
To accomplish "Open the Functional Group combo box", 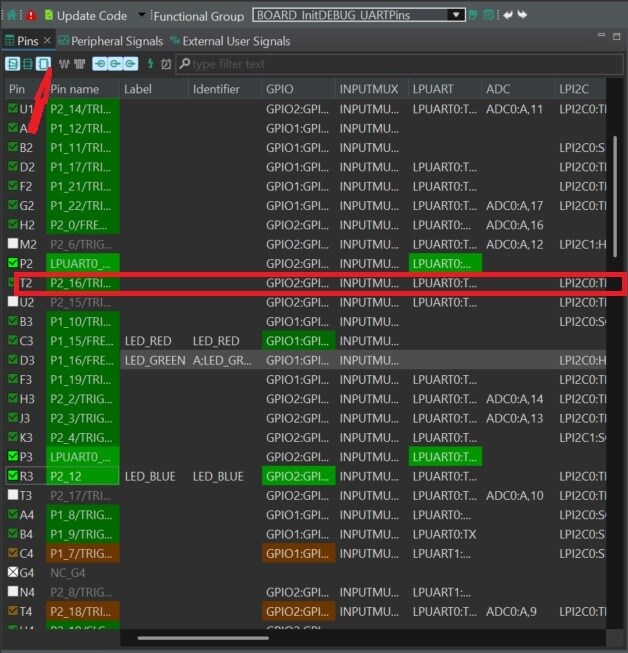I will (359, 15).
